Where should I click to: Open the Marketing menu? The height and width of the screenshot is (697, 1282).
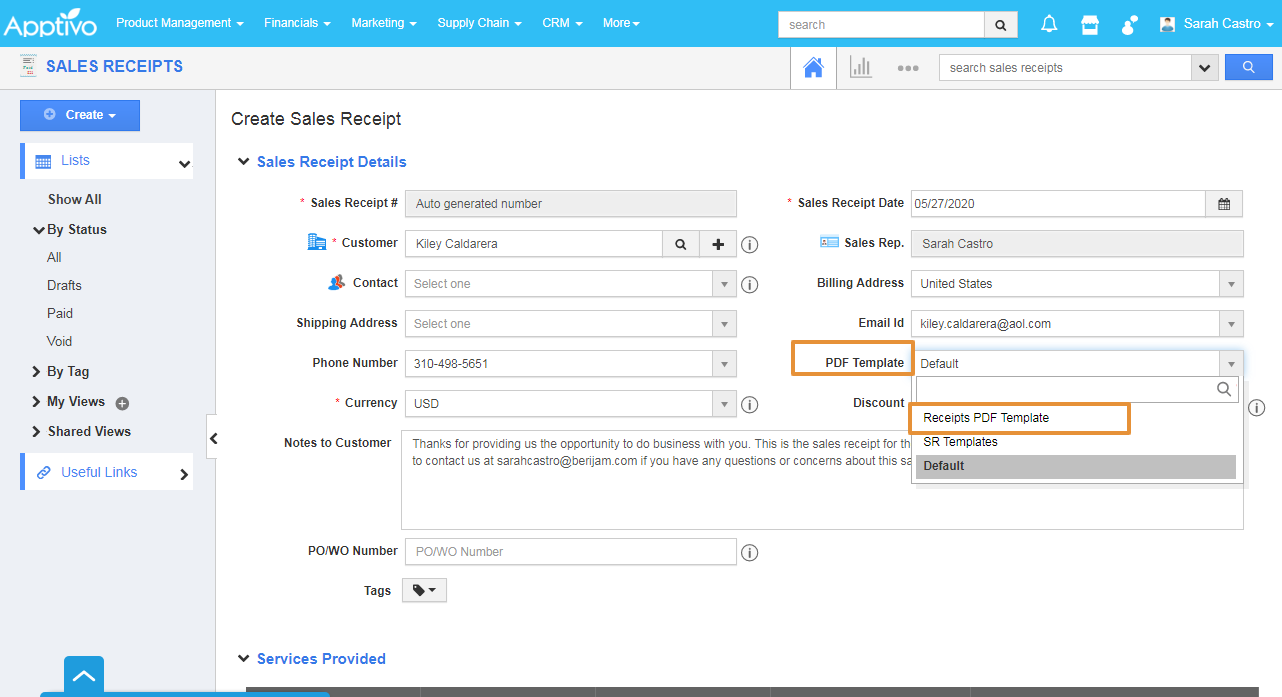pyautogui.click(x=384, y=23)
